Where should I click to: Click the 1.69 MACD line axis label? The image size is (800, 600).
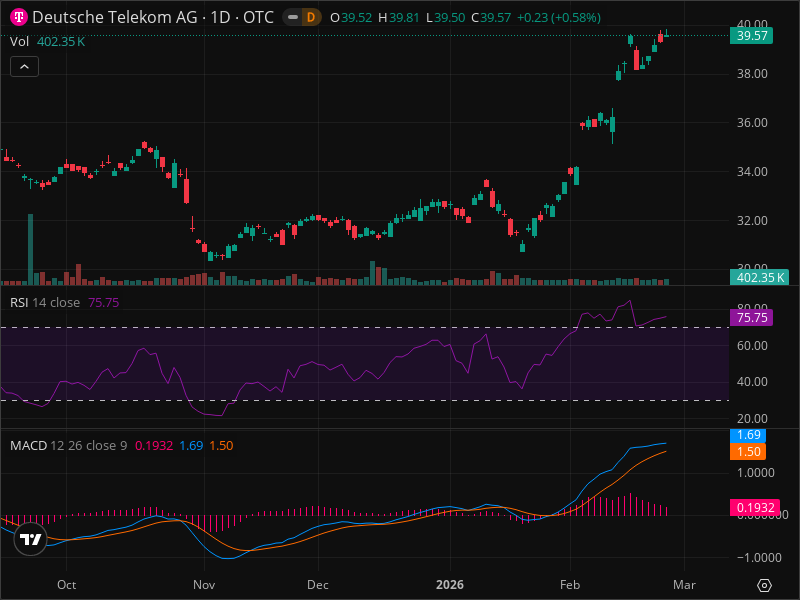tap(748, 435)
